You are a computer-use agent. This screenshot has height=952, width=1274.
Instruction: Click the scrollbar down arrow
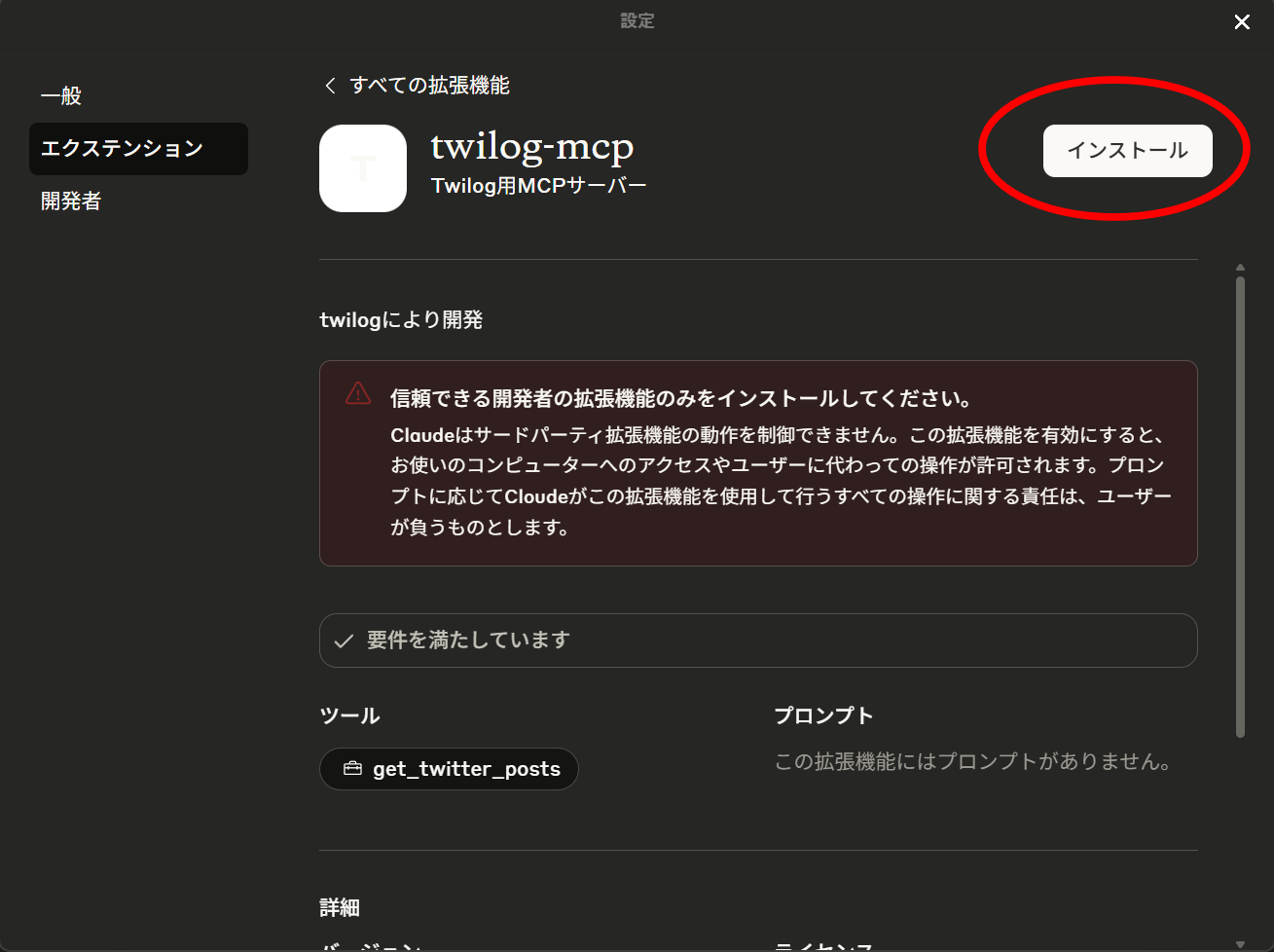[1240, 943]
